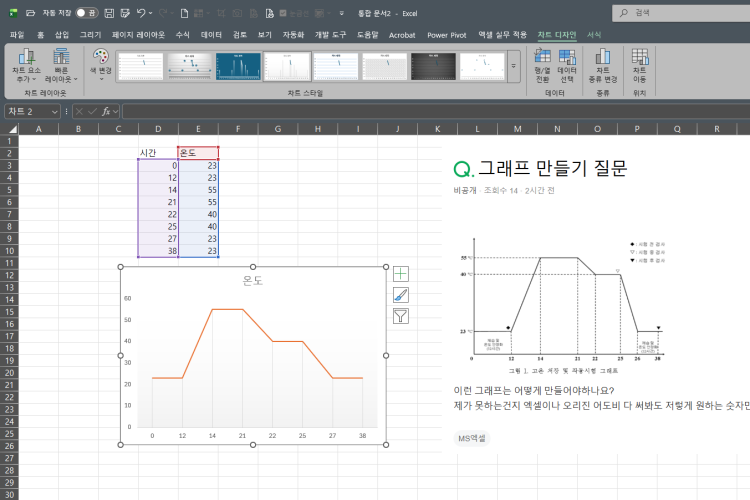The width and height of the screenshot is (750, 500).
Task: Click 차트 종류 변경 change chart type
Action: click(x=603, y=66)
